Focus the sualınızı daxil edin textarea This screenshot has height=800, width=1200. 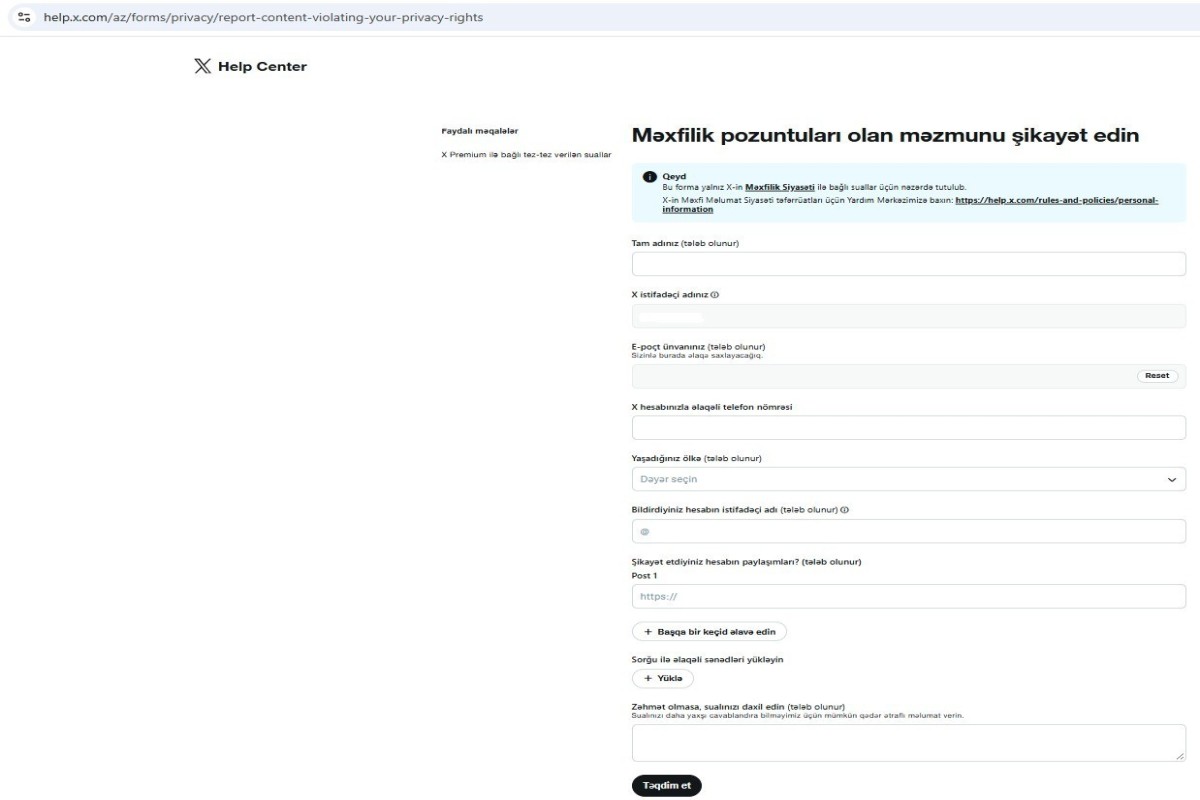[908, 743]
